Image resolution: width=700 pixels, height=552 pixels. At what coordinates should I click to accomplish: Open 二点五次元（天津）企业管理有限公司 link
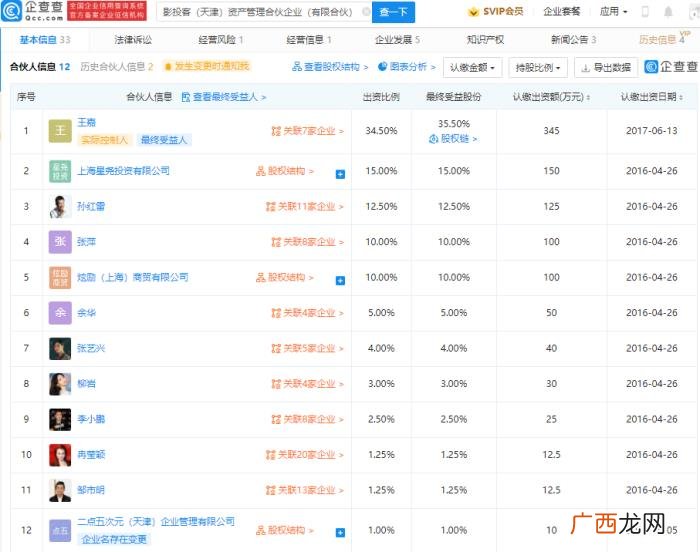(156, 521)
